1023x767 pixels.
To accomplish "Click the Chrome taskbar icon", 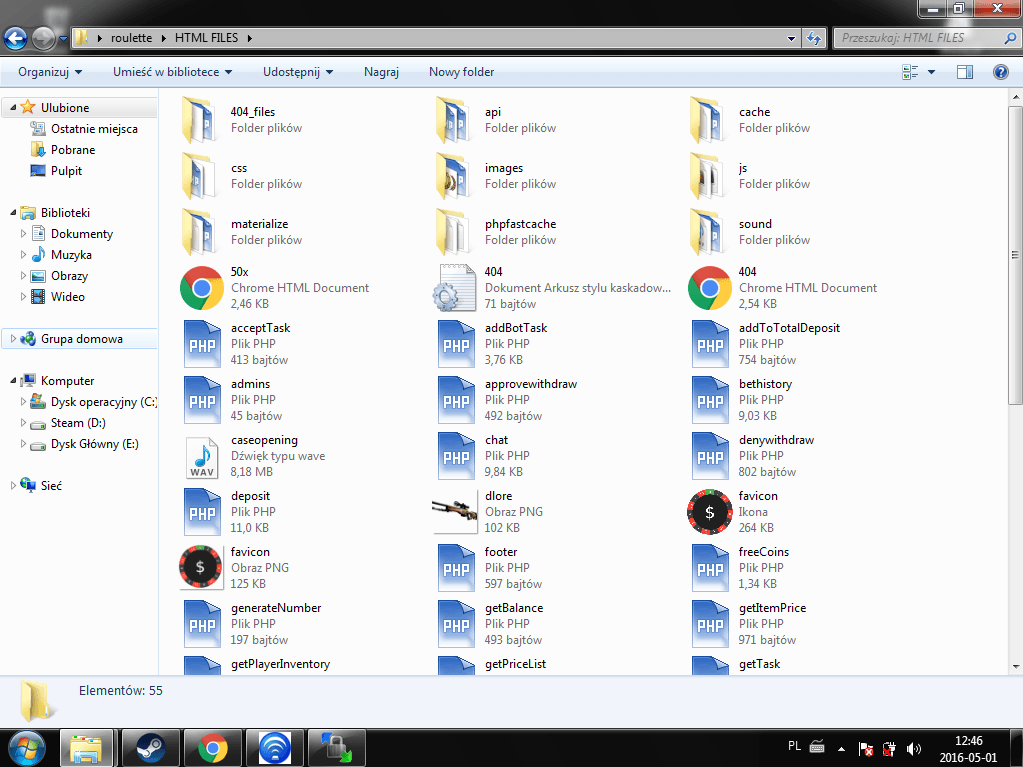I will click(x=212, y=747).
